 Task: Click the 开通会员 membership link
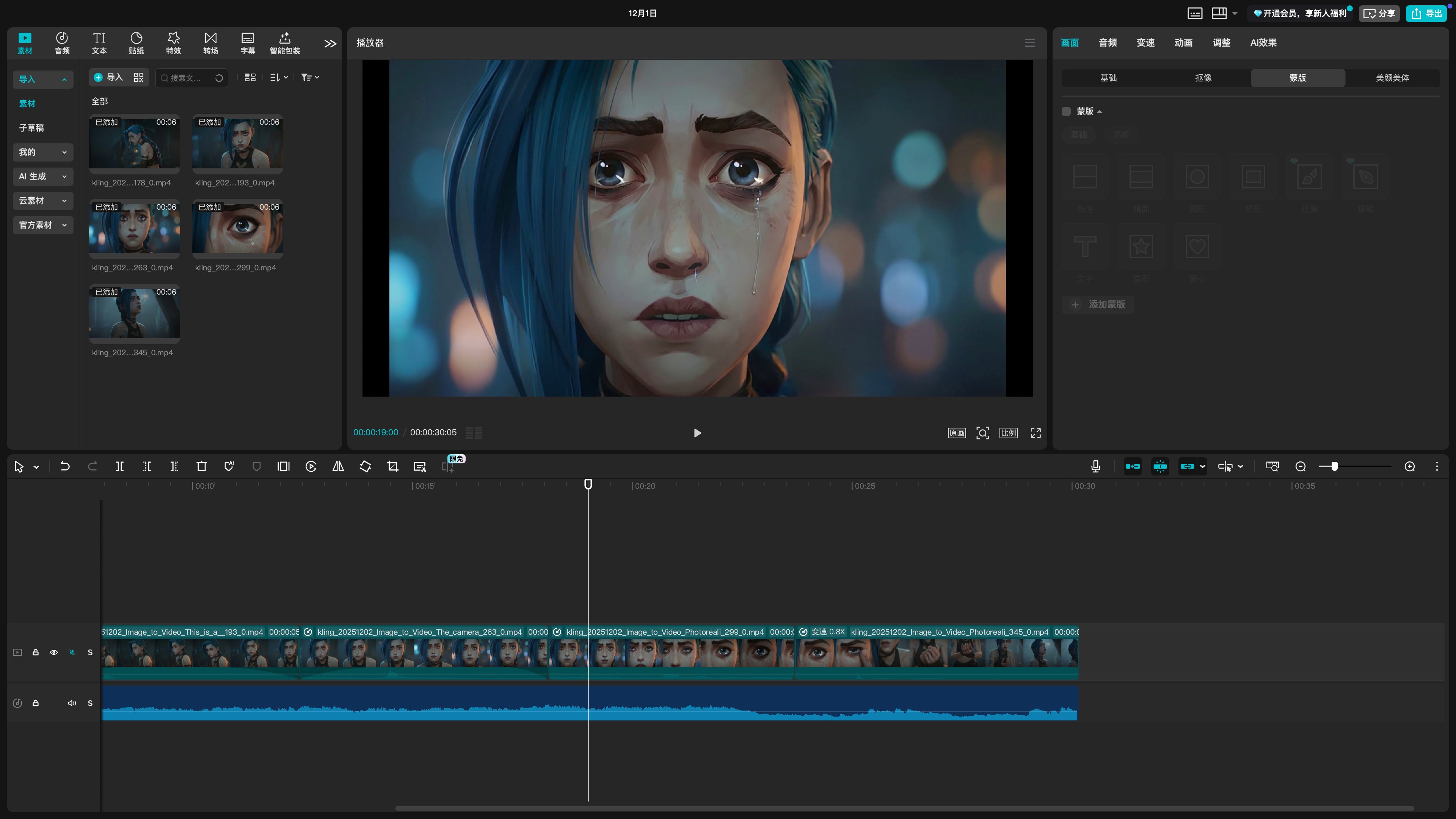click(1301, 14)
